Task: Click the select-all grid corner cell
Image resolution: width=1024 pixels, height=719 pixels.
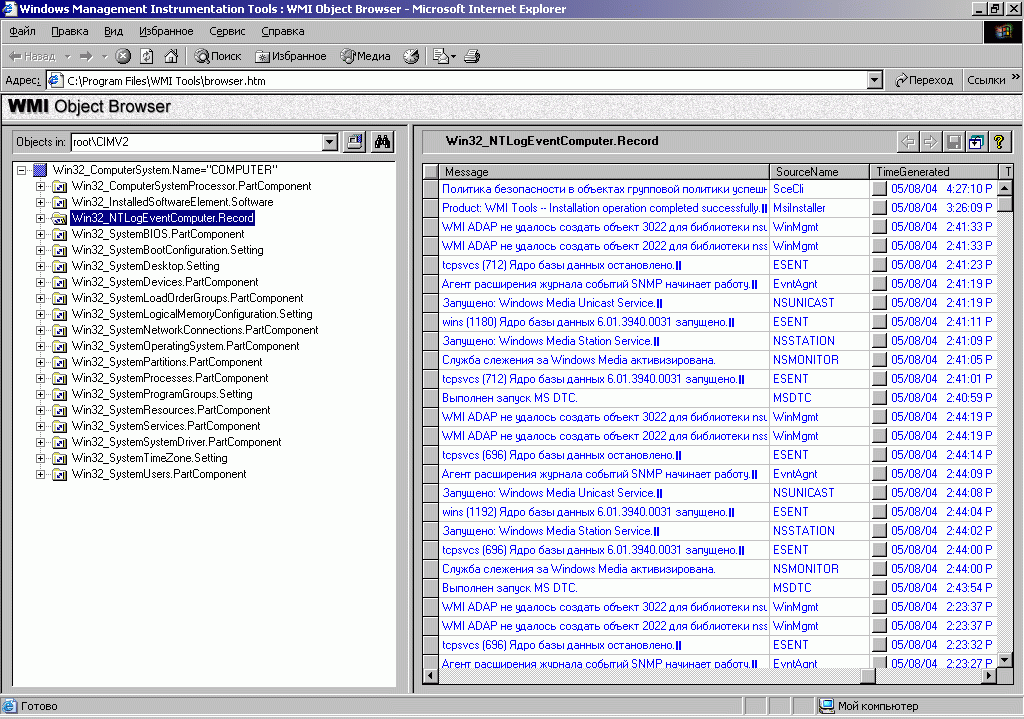Action: coord(431,172)
